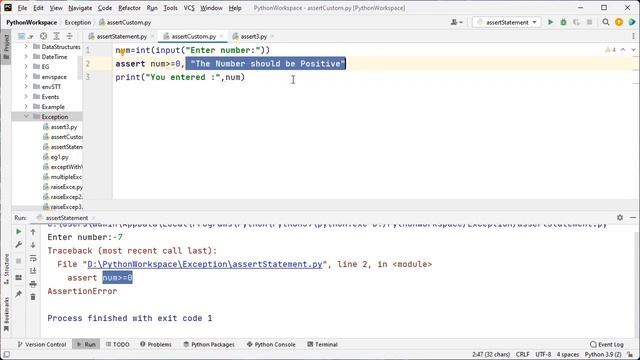
Task: Open the VCS menu
Action: 189,8
